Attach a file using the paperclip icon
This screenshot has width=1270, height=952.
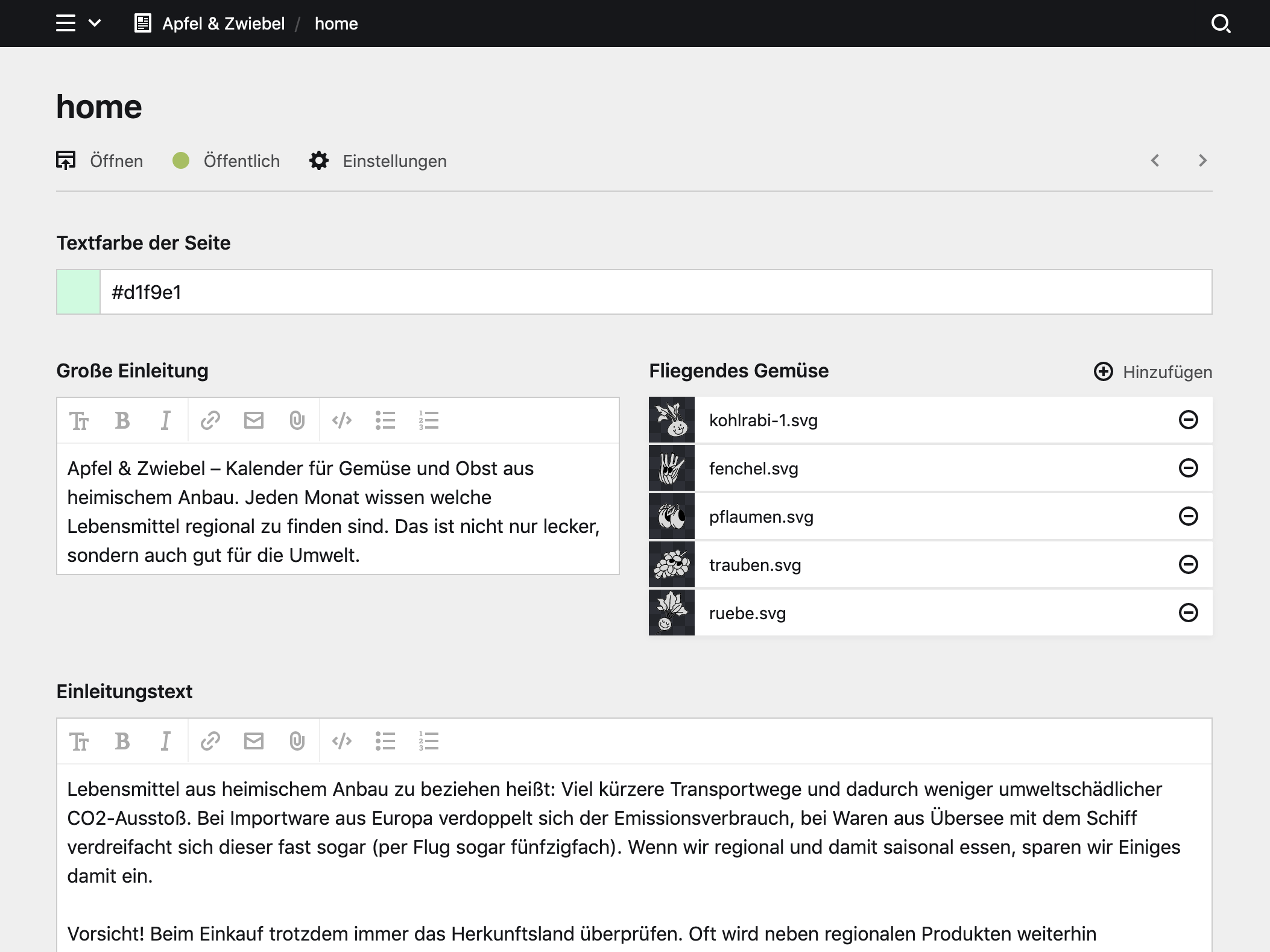click(297, 420)
